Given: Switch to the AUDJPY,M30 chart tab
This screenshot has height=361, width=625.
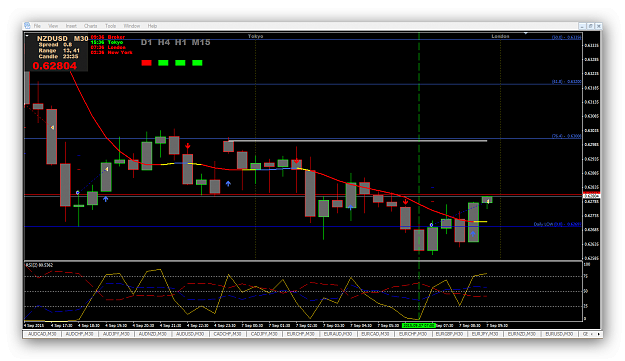Looking at the screenshot, I should click(x=116, y=334).
